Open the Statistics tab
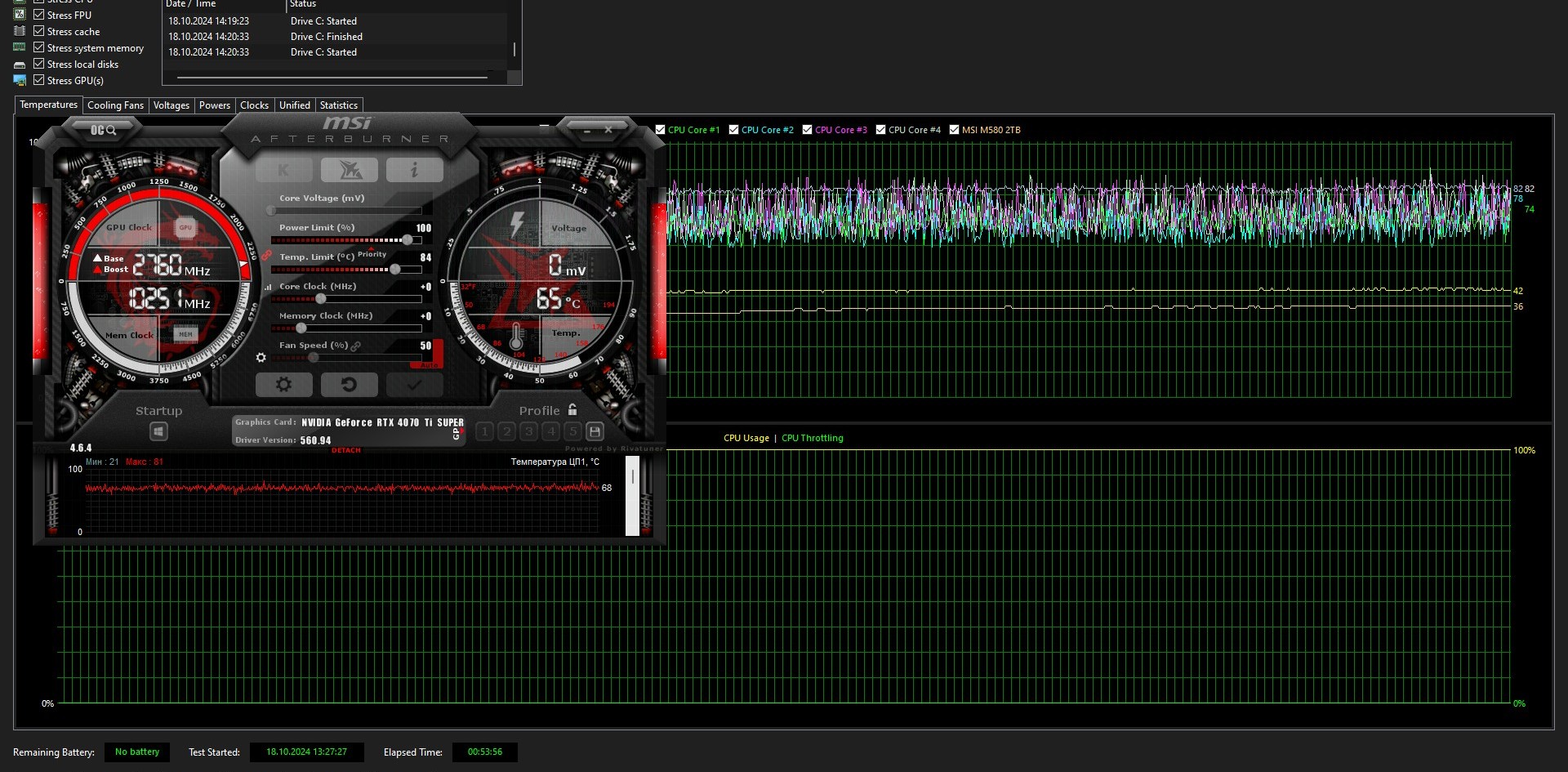1568x772 pixels. pyautogui.click(x=338, y=105)
